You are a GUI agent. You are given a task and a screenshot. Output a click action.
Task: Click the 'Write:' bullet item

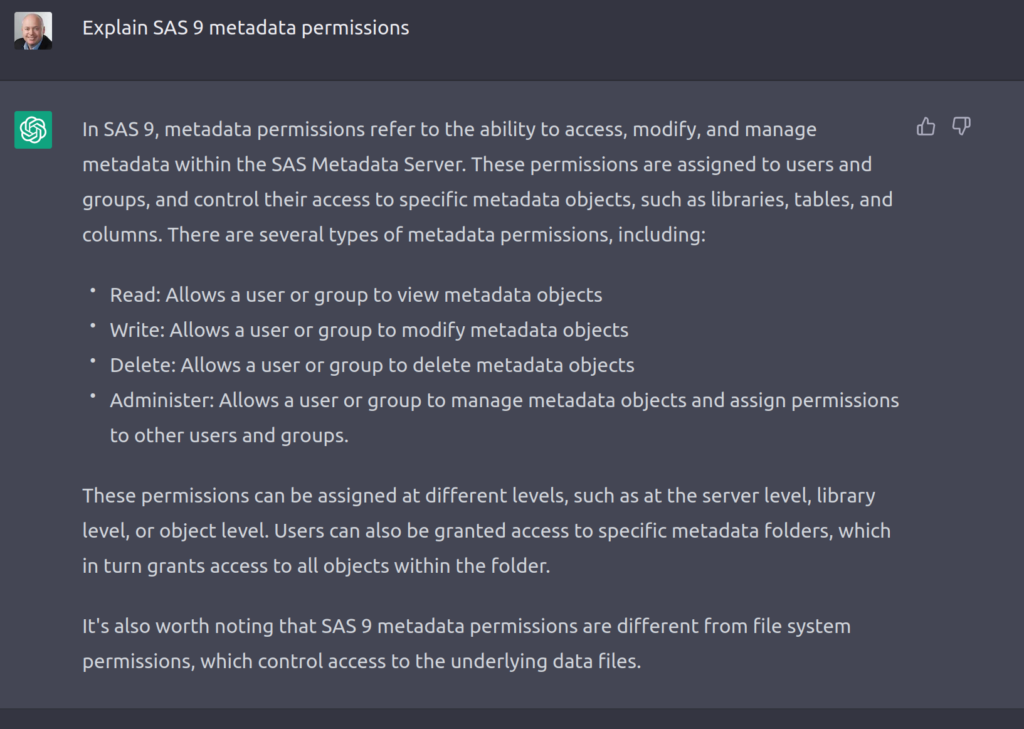click(369, 330)
